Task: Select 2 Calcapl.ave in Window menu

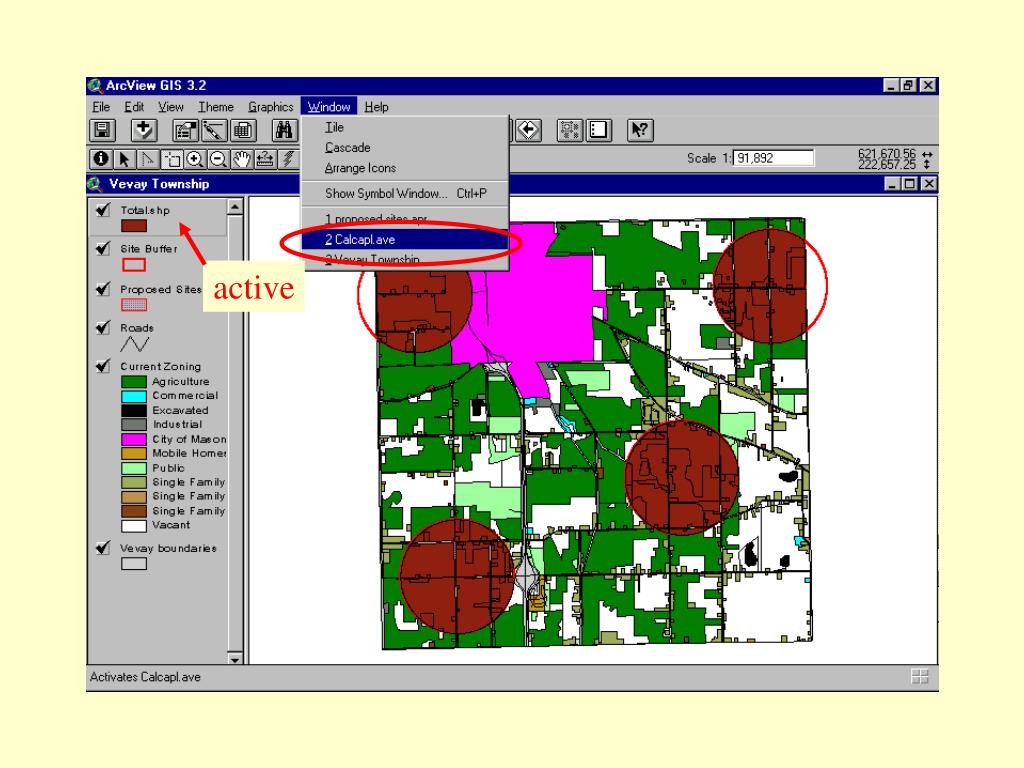Action: (405, 240)
